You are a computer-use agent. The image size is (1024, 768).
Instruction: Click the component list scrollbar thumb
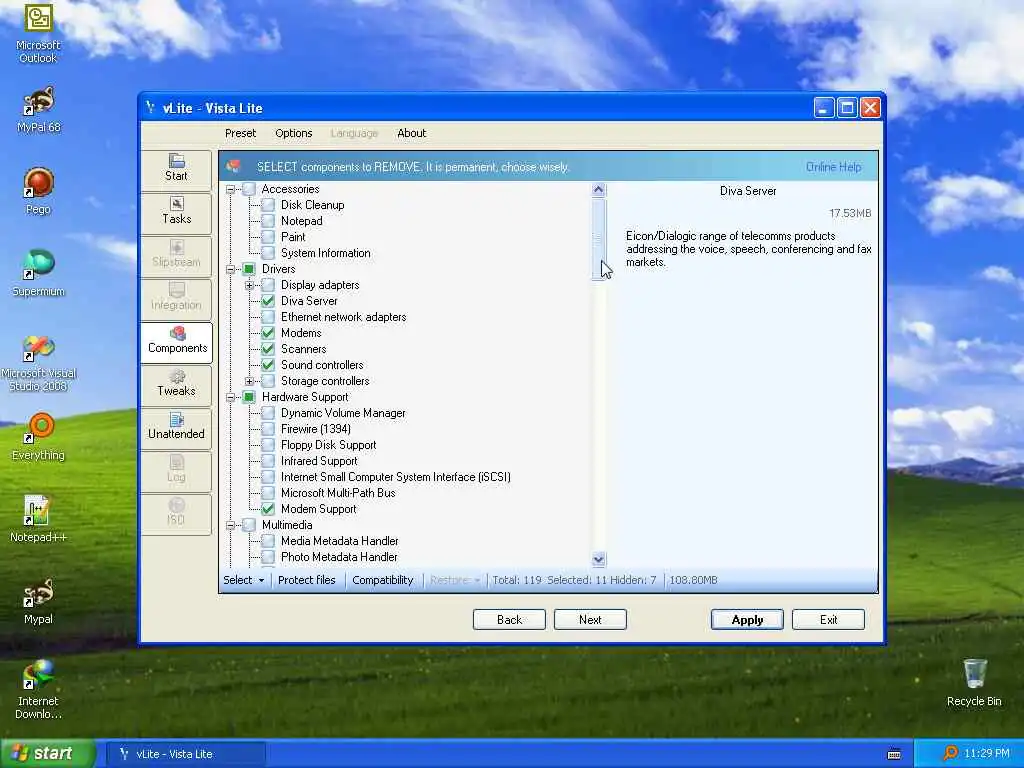click(599, 240)
